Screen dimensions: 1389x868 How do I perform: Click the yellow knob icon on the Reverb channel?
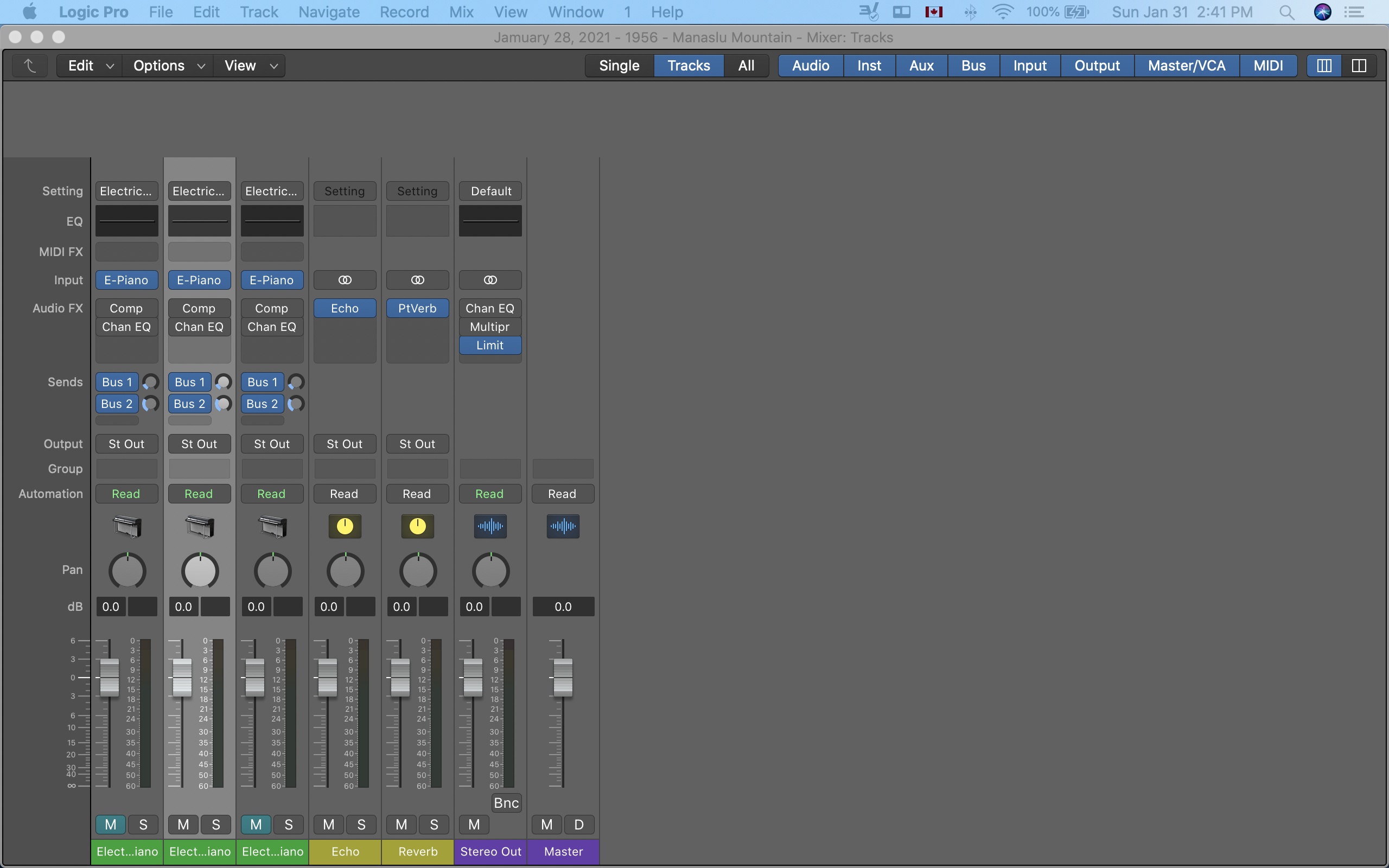tap(418, 526)
